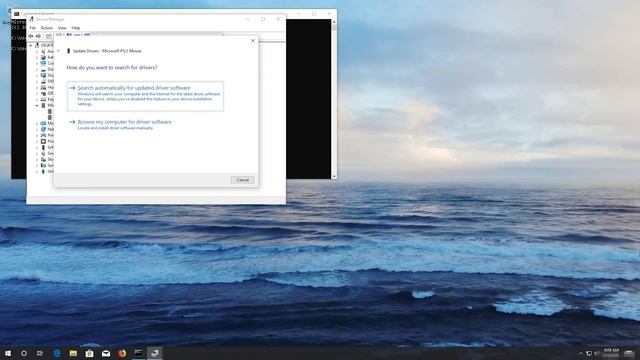Viewport: 640px width, 360px height.
Task: Launch Firefox from the taskbar
Action: tap(122, 353)
